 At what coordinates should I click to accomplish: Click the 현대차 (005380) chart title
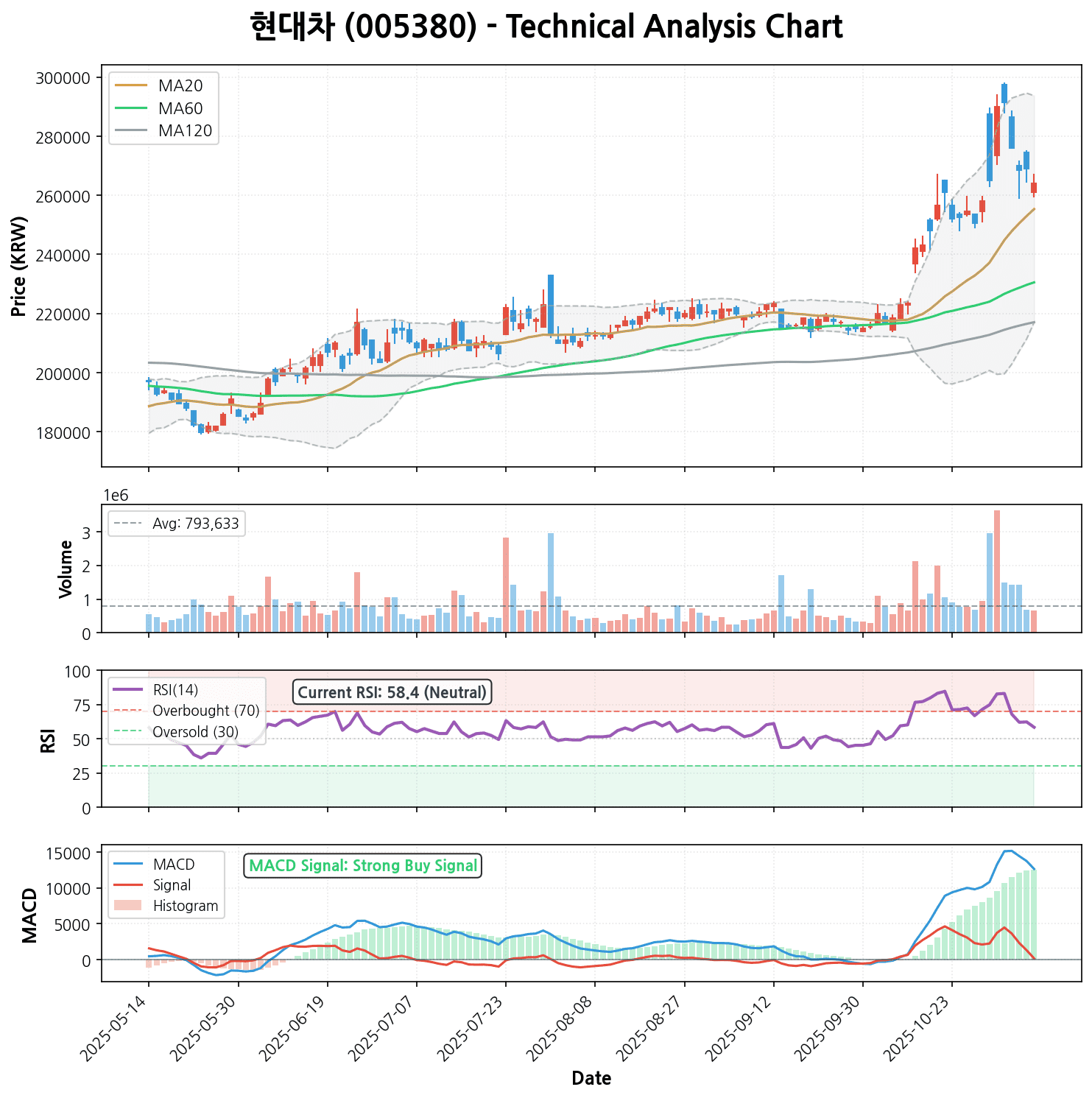point(546,27)
